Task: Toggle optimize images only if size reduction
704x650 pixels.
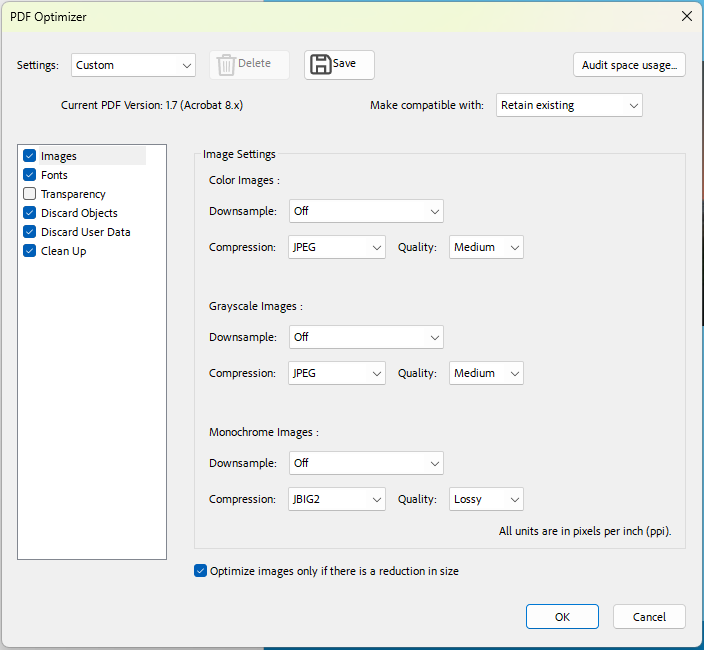Action: click(200, 571)
